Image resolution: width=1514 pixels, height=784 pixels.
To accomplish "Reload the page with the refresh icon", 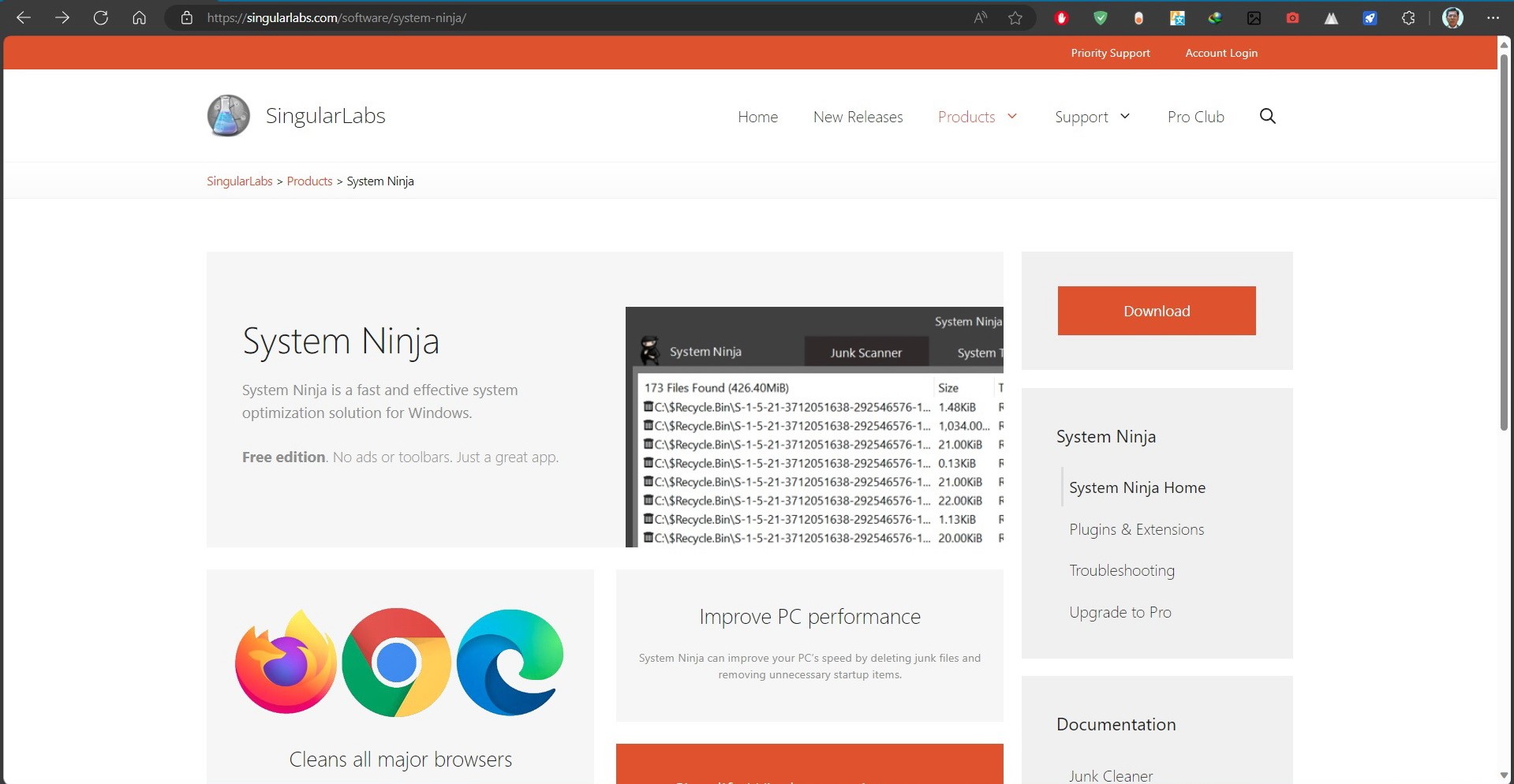I will [x=101, y=17].
